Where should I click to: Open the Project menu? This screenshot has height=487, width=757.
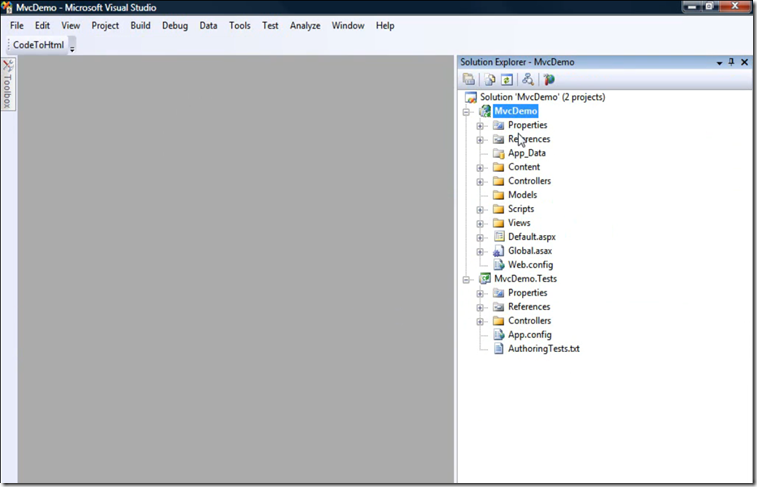pyautogui.click(x=105, y=26)
